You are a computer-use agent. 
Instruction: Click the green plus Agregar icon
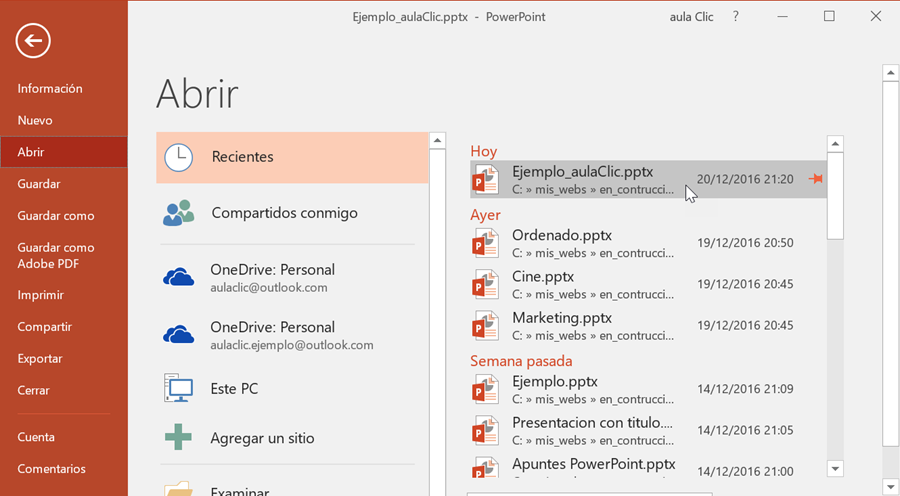[179, 437]
